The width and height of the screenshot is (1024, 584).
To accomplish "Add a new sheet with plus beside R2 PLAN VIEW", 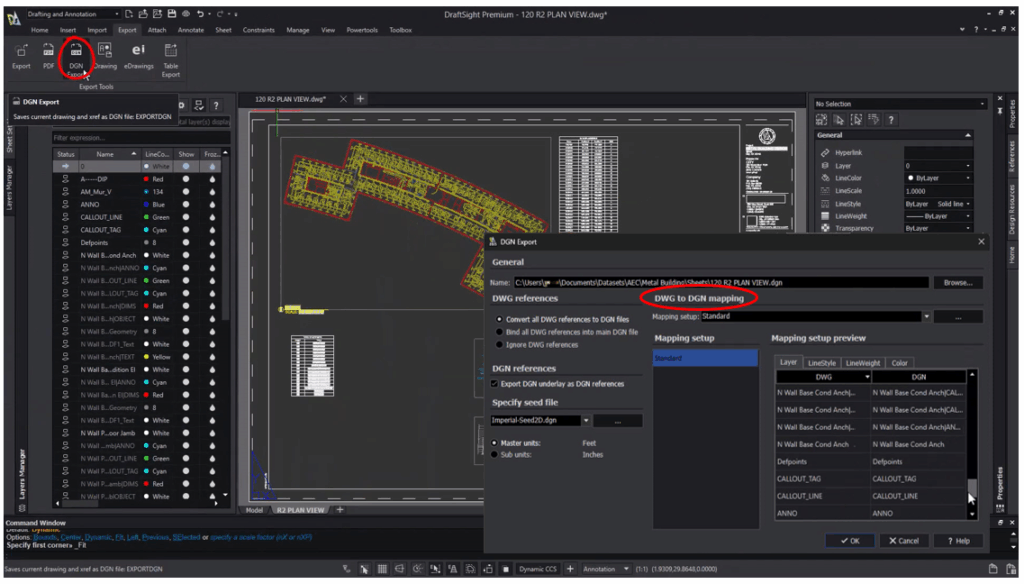I will tap(340, 510).
